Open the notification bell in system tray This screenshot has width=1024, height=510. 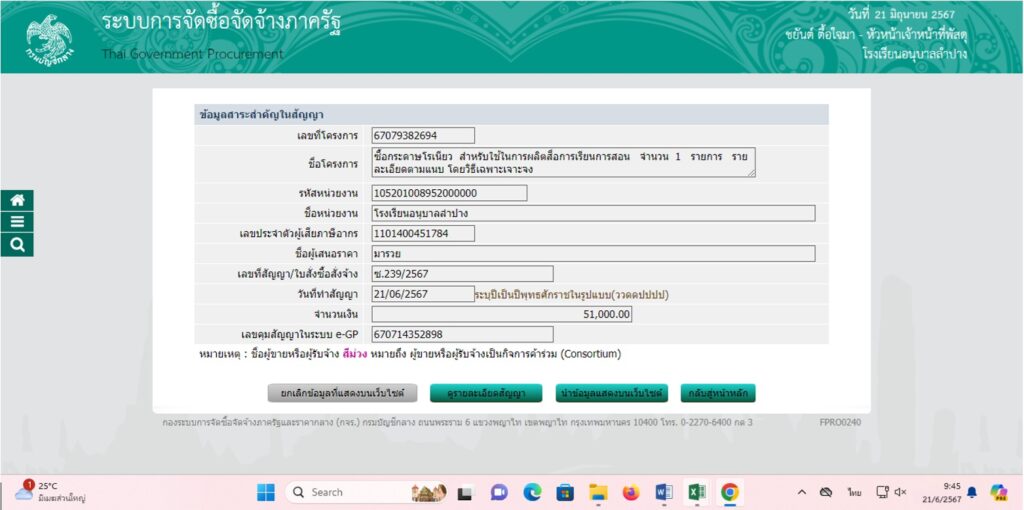click(x=972, y=492)
